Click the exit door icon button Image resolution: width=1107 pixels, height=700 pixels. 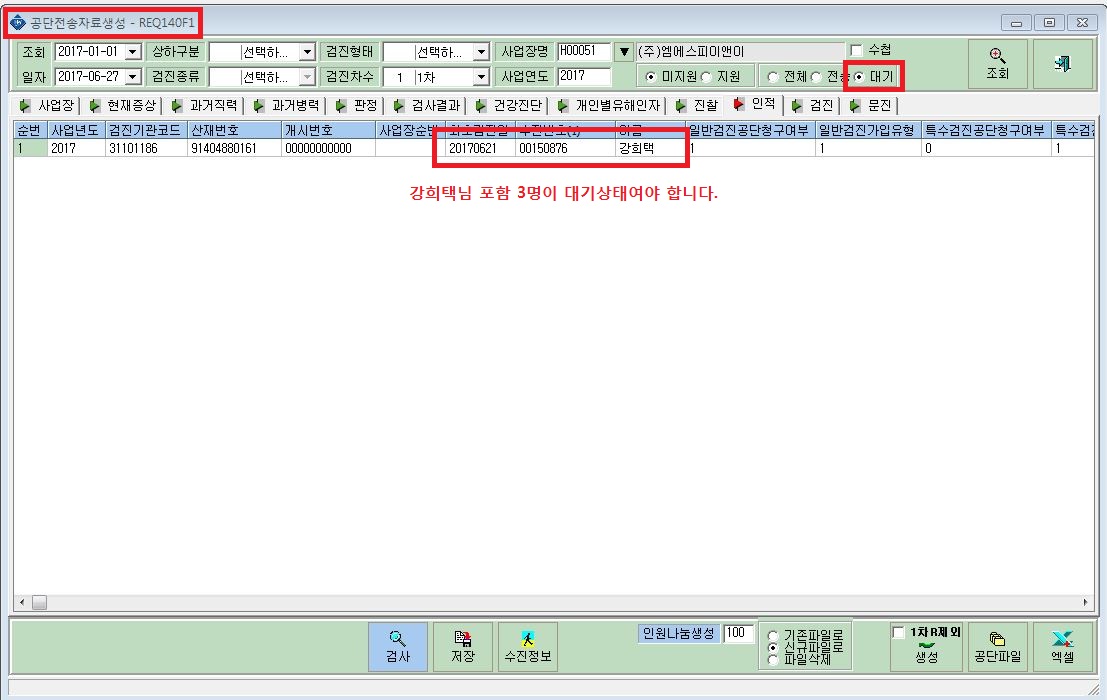[x=1063, y=64]
